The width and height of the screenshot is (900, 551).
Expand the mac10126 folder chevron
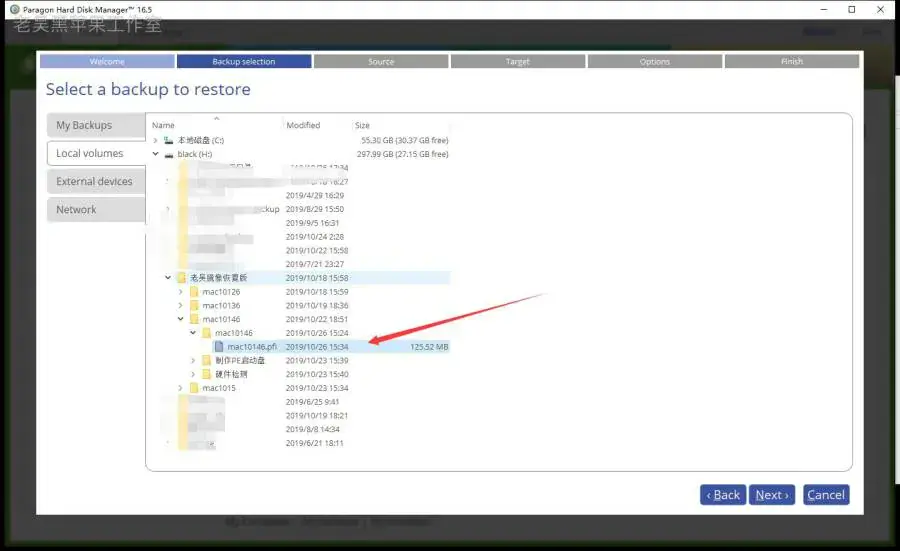[180, 292]
